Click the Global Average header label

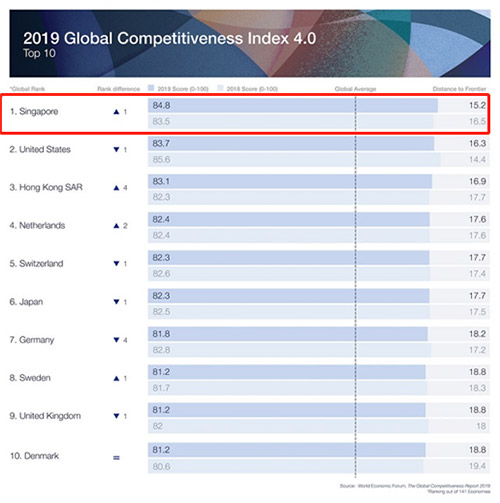[355, 89]
